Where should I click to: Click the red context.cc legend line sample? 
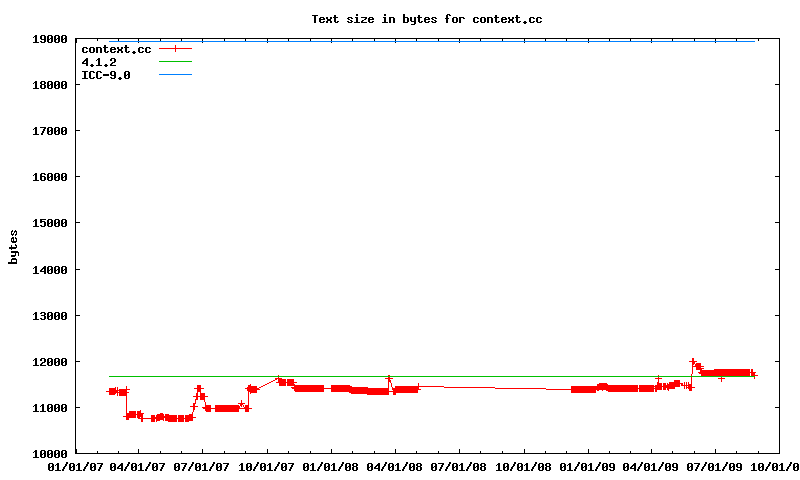point(175,48)
